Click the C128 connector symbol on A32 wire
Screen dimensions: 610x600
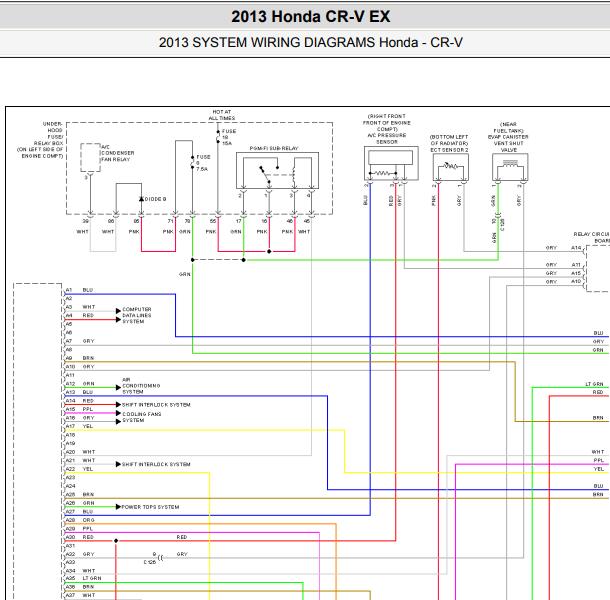pos(160,558)
